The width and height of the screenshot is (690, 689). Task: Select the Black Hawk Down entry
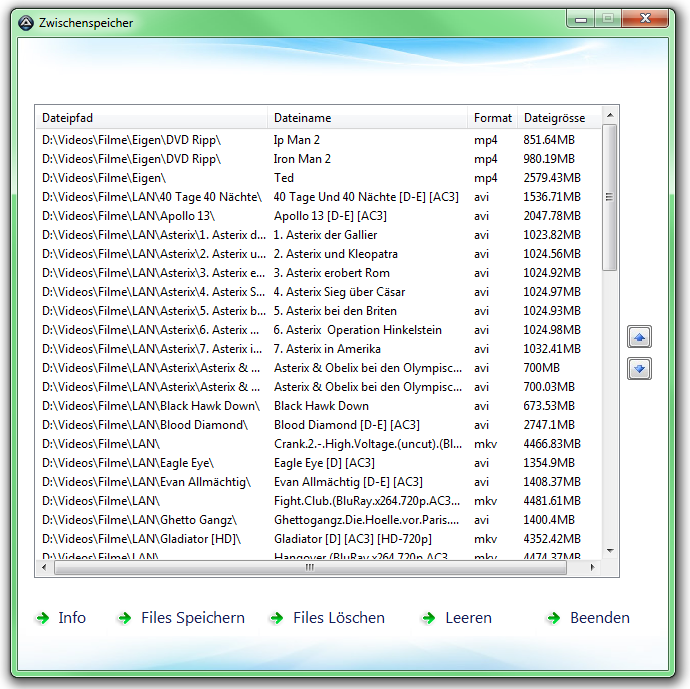point(321,406)
